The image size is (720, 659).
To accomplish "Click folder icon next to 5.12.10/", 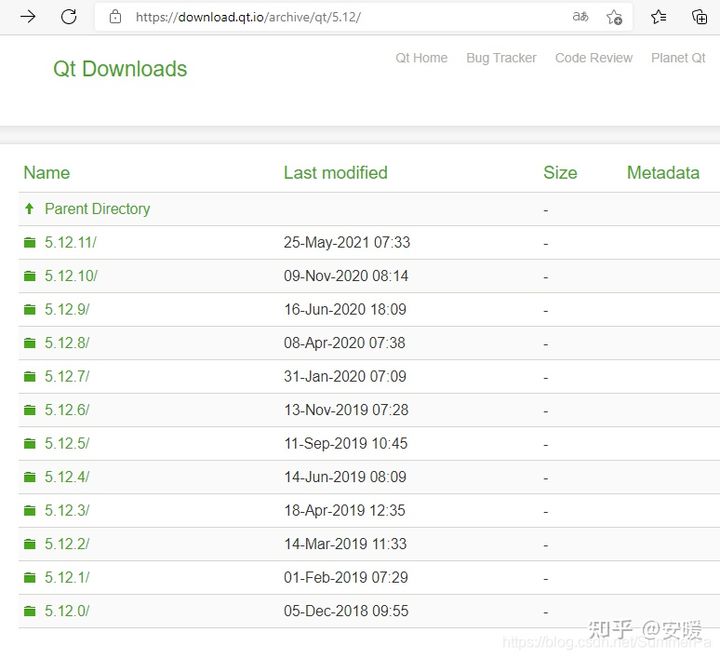I will [x=29, y=276].
